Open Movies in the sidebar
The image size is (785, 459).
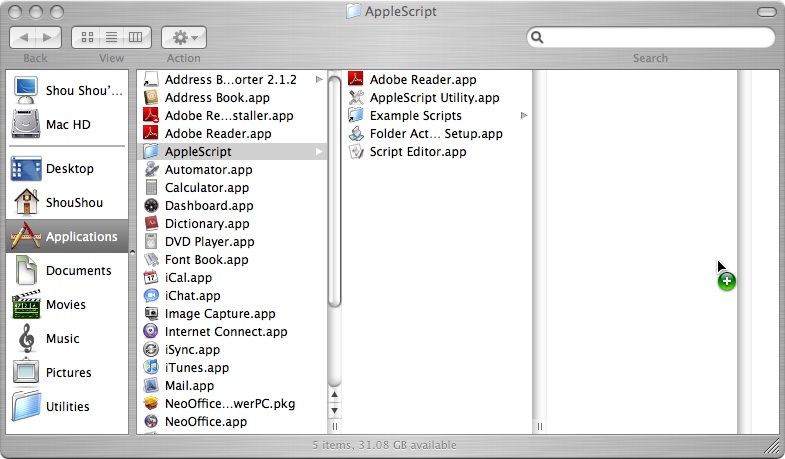point(67,305)
